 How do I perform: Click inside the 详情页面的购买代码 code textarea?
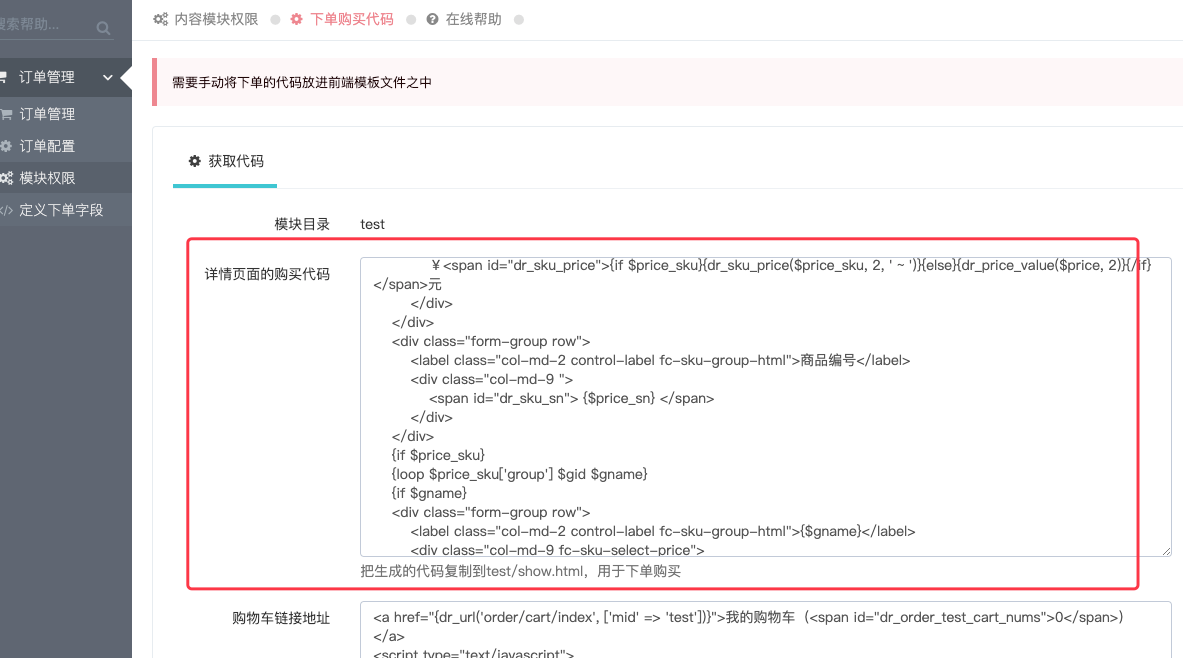[766, 407]
